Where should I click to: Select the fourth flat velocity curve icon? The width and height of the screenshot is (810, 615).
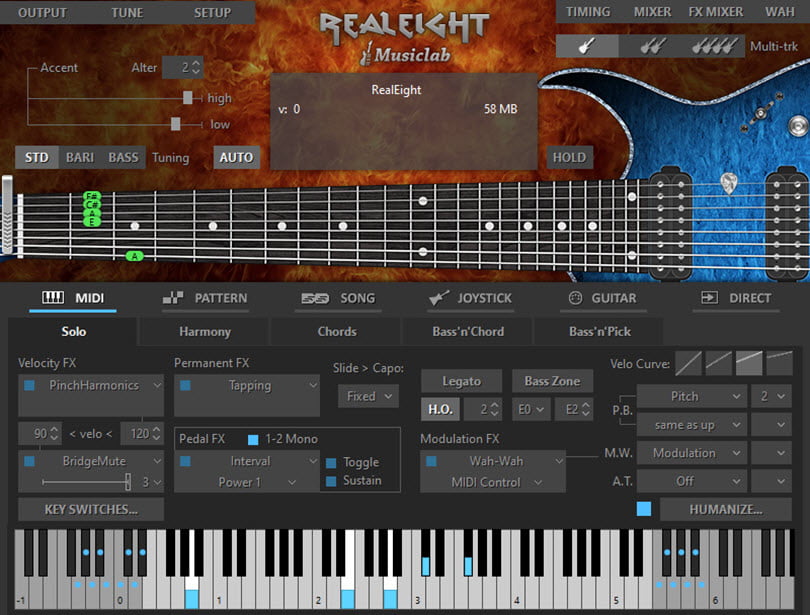pos(780,364)
